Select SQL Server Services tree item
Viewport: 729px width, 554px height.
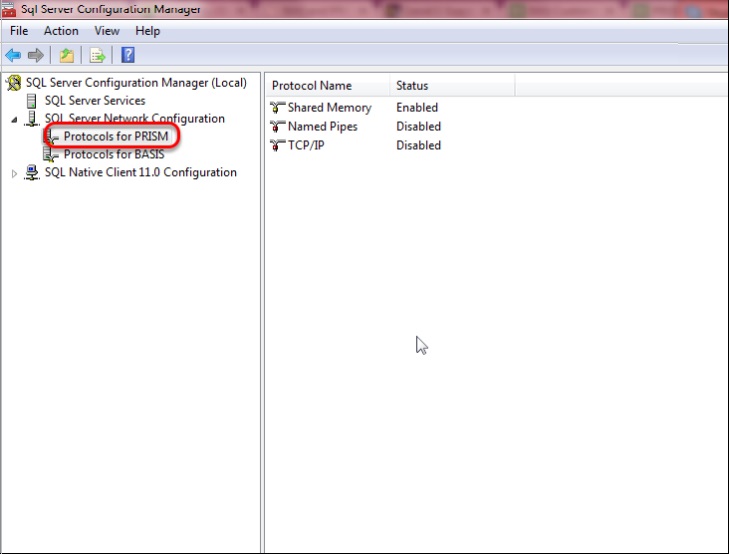pyautogui.click(x=95, y=101)
